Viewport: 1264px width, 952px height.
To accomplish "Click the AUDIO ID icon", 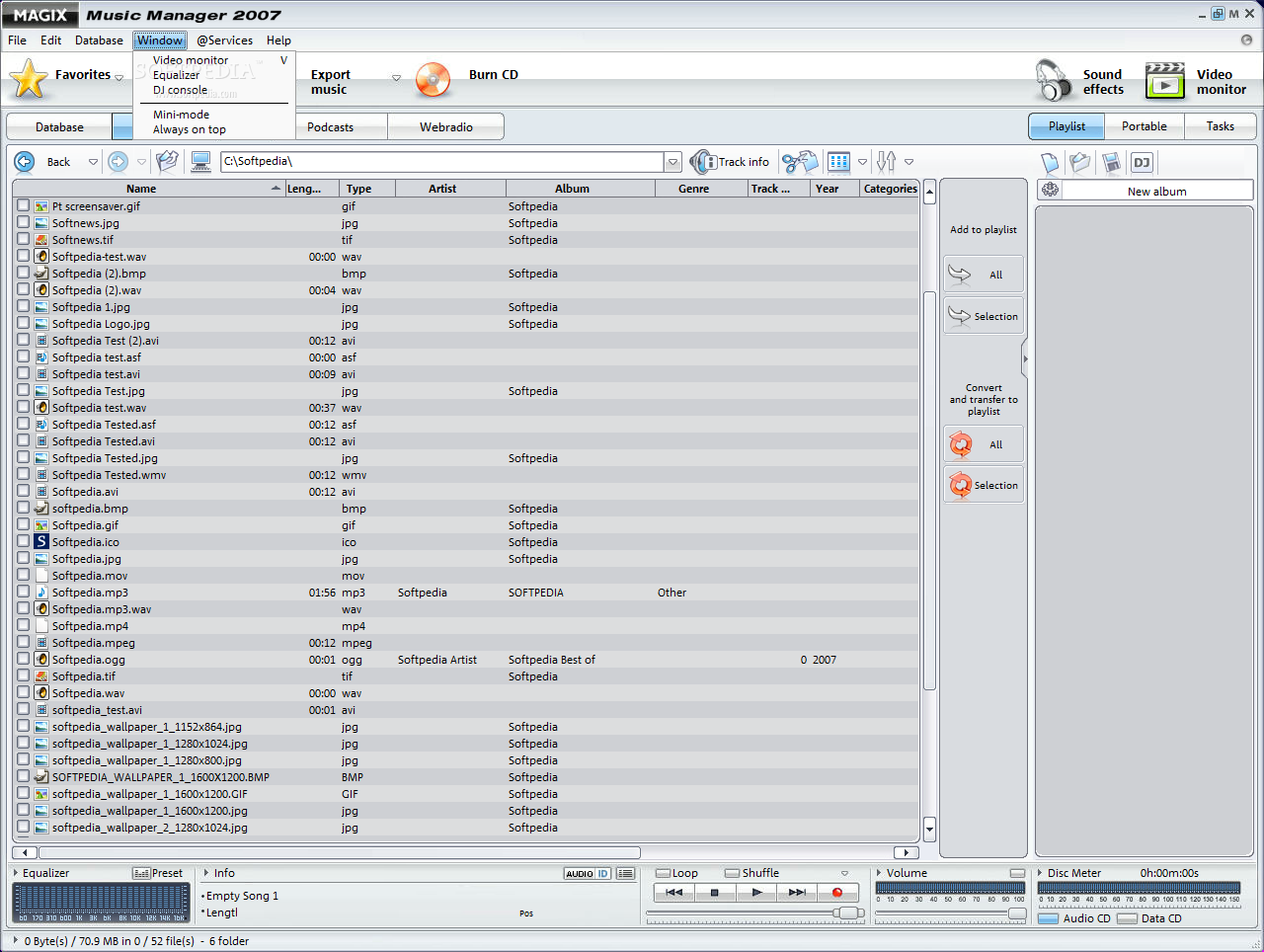I will tap(588, 873).
